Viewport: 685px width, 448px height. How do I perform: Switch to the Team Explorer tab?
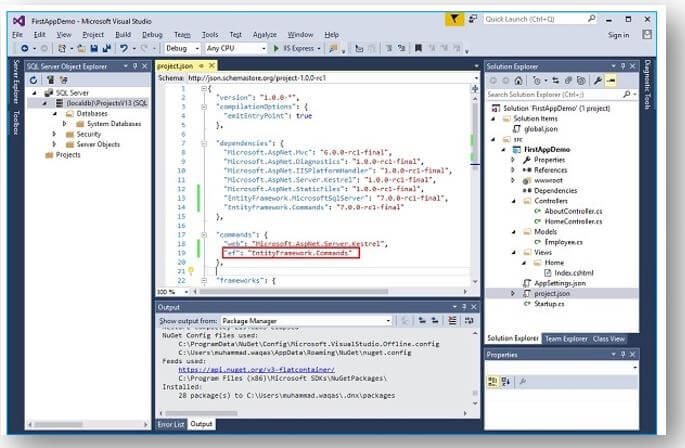[566, 339]
